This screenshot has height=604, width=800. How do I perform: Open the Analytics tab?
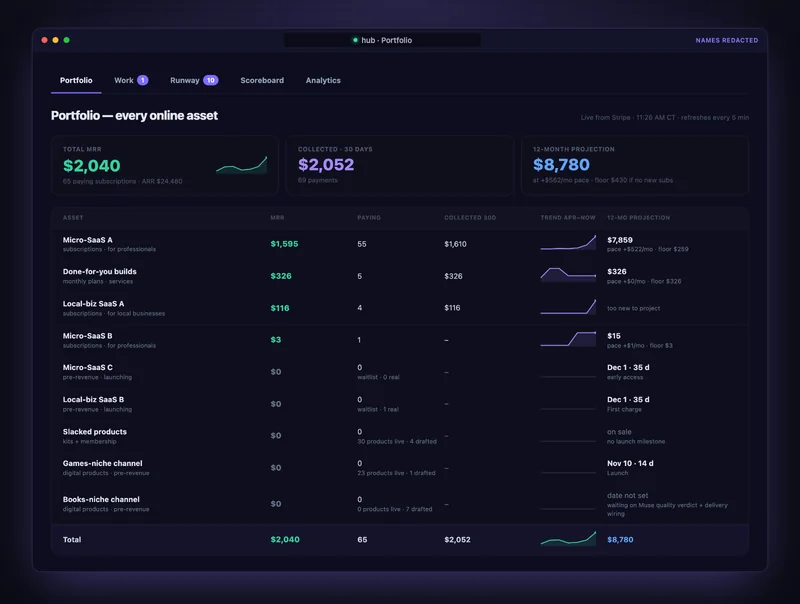click(x=323, y=81)
